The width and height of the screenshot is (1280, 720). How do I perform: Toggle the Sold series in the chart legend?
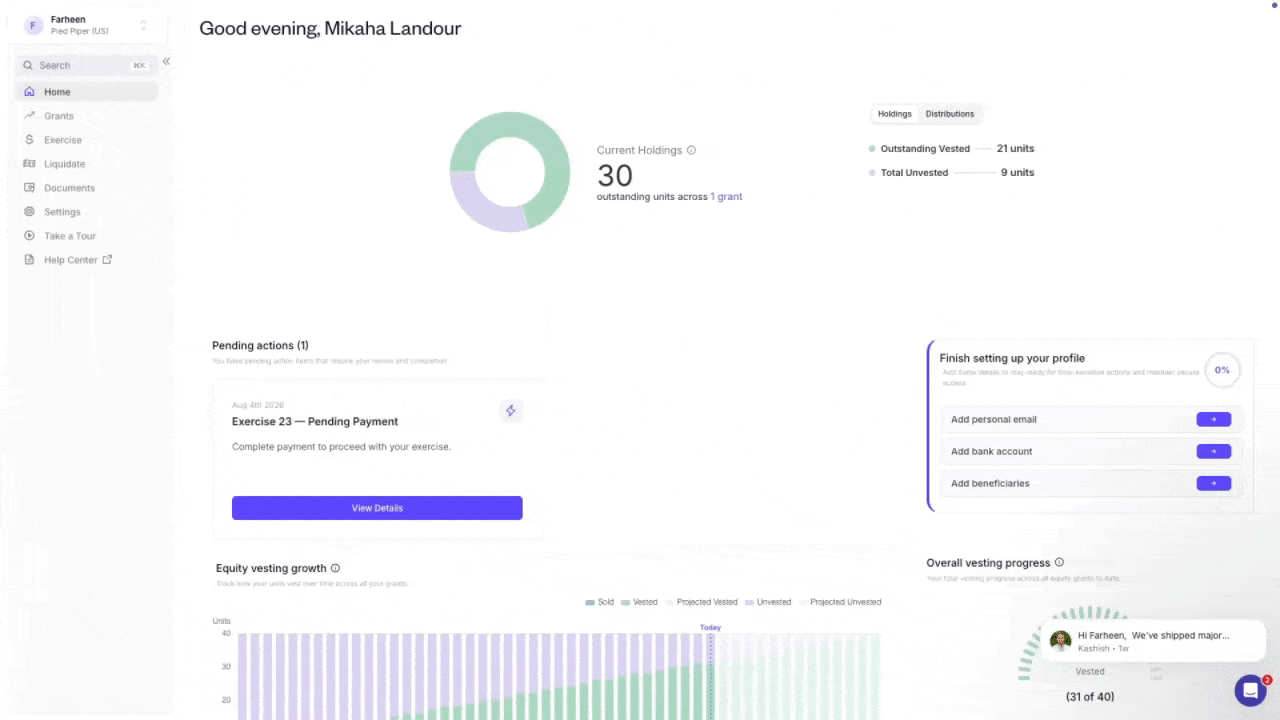click(x=600, y=602)
